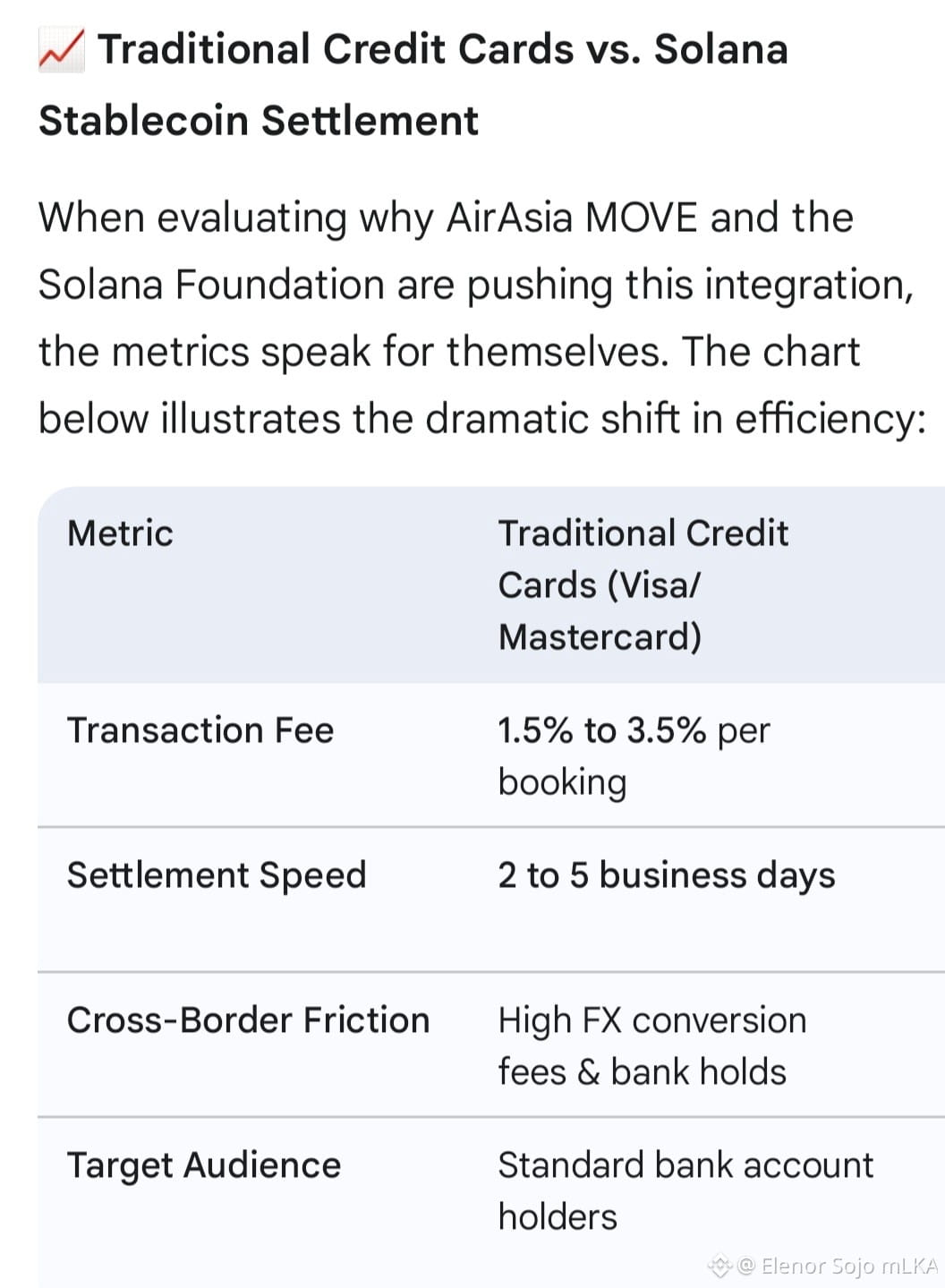Screen dimensions: 945x1288
Task: Click the watermark logo beside Elenor Sojo
Action: [x=719, y=1266]
